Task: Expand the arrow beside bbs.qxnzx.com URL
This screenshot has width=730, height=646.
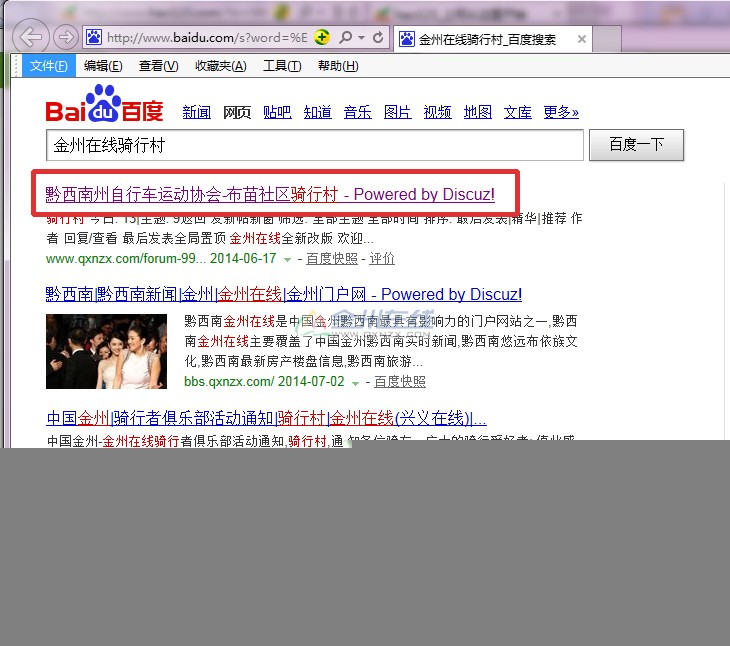Action: pyautogui.click(x=355, y=383)
